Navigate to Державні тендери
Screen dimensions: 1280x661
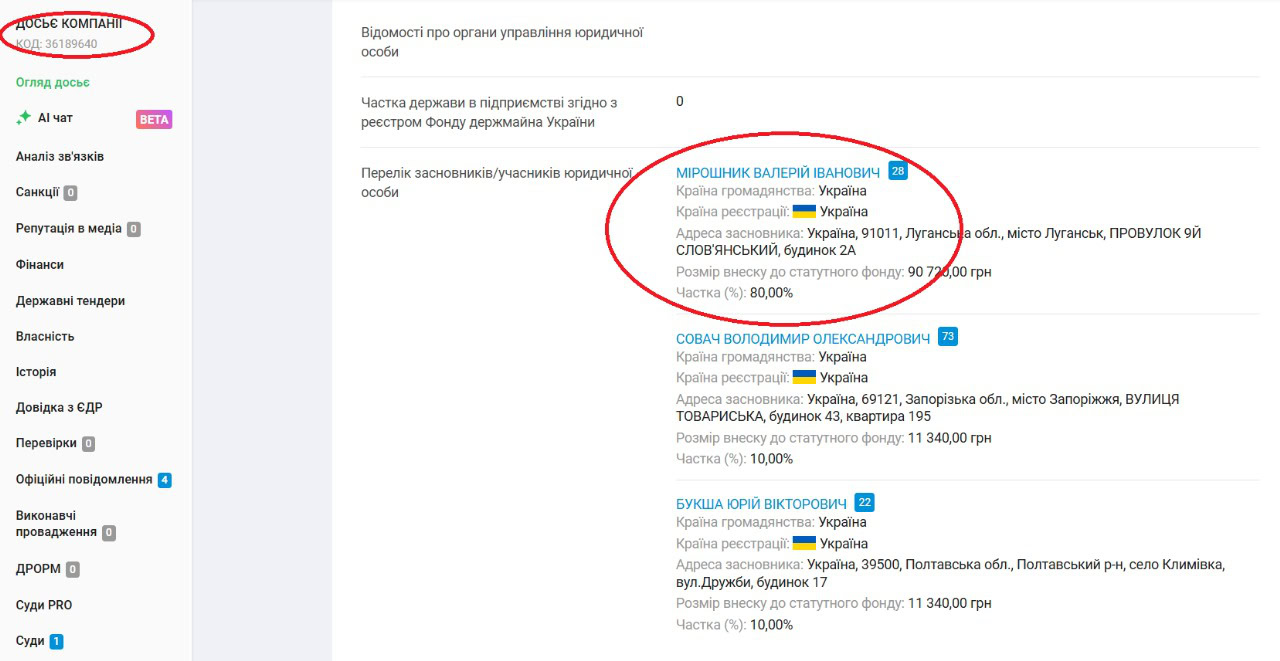[70, 300]
